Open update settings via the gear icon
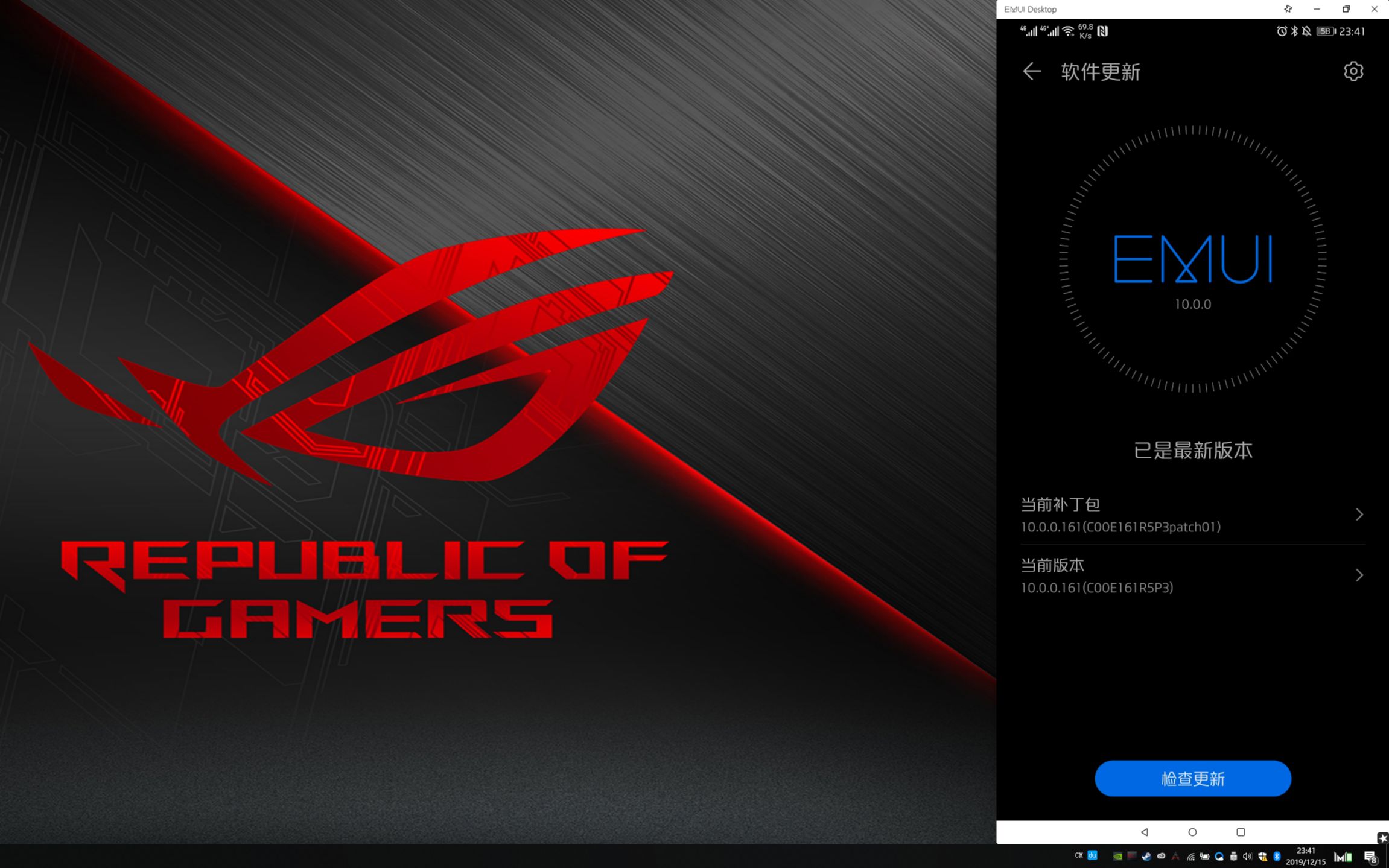 click(x=1353, y=71)
